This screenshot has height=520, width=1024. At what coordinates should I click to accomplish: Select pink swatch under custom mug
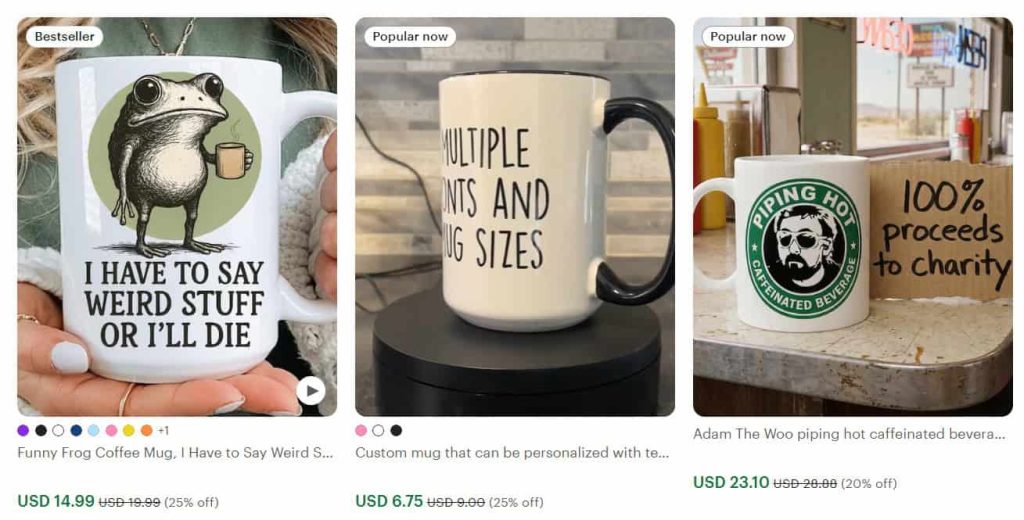click(x=361, y=431)
